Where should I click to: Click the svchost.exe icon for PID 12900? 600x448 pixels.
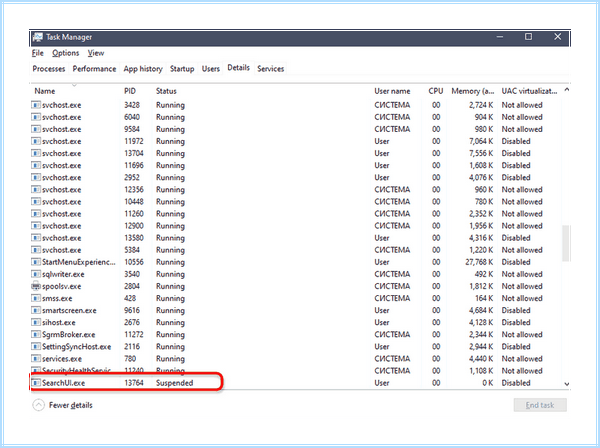(36, 226)
